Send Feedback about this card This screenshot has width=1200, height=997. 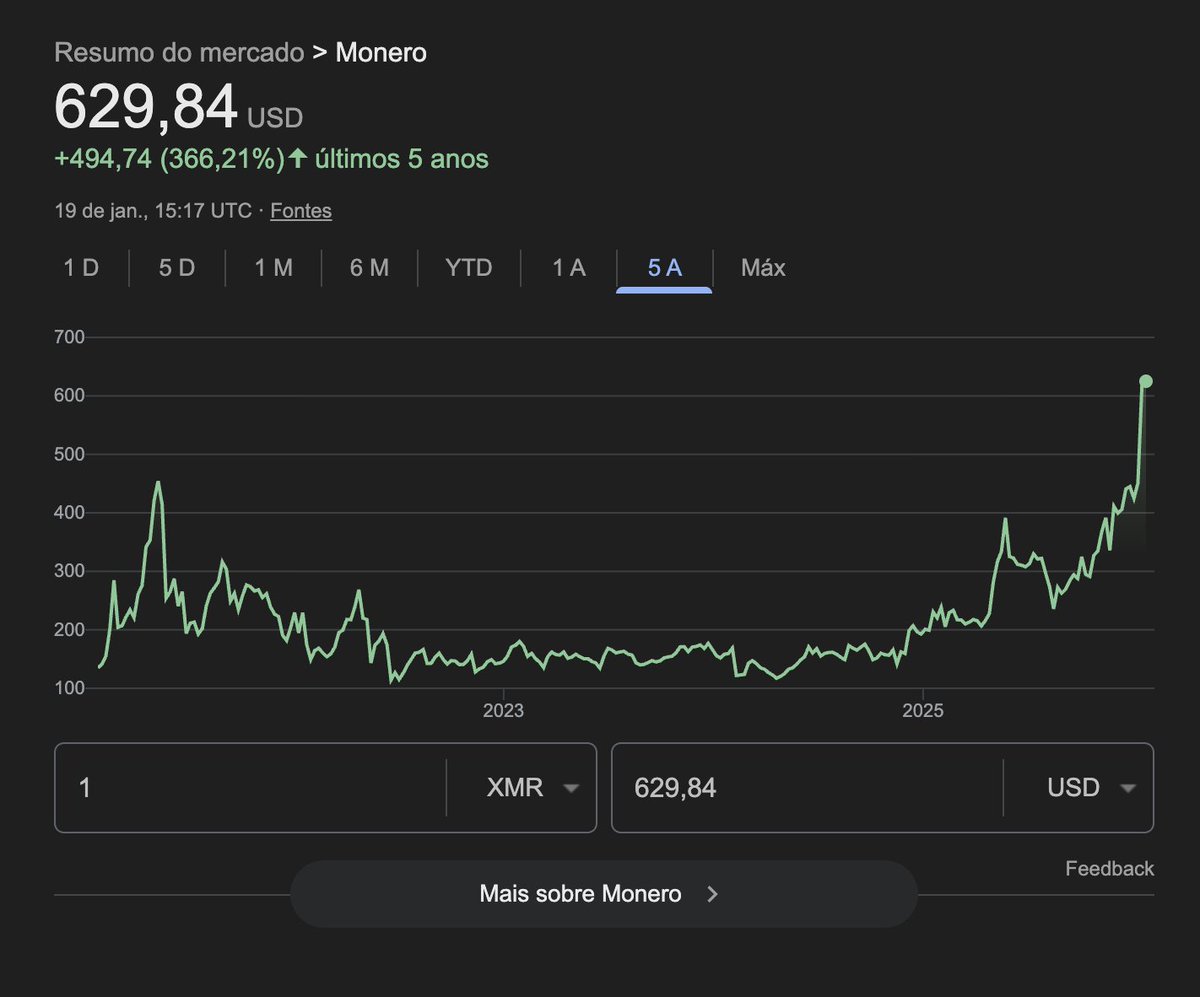(1109, 869)
